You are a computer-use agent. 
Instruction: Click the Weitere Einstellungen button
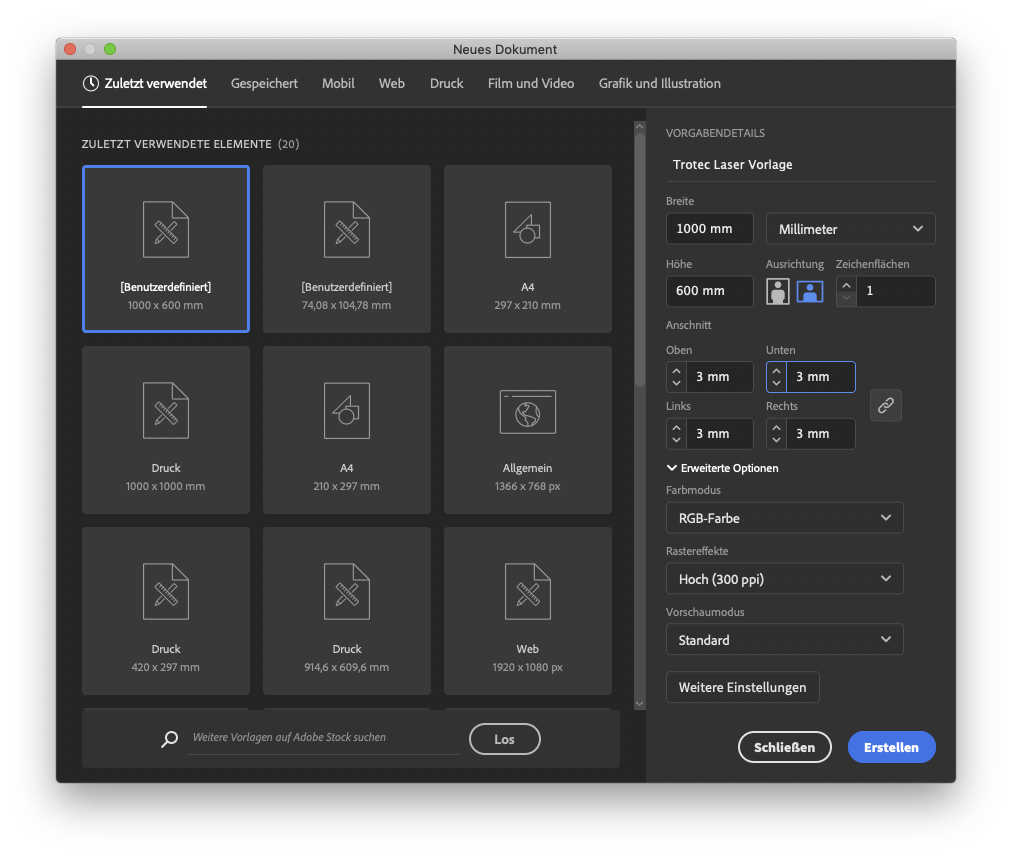click(742, 687)
